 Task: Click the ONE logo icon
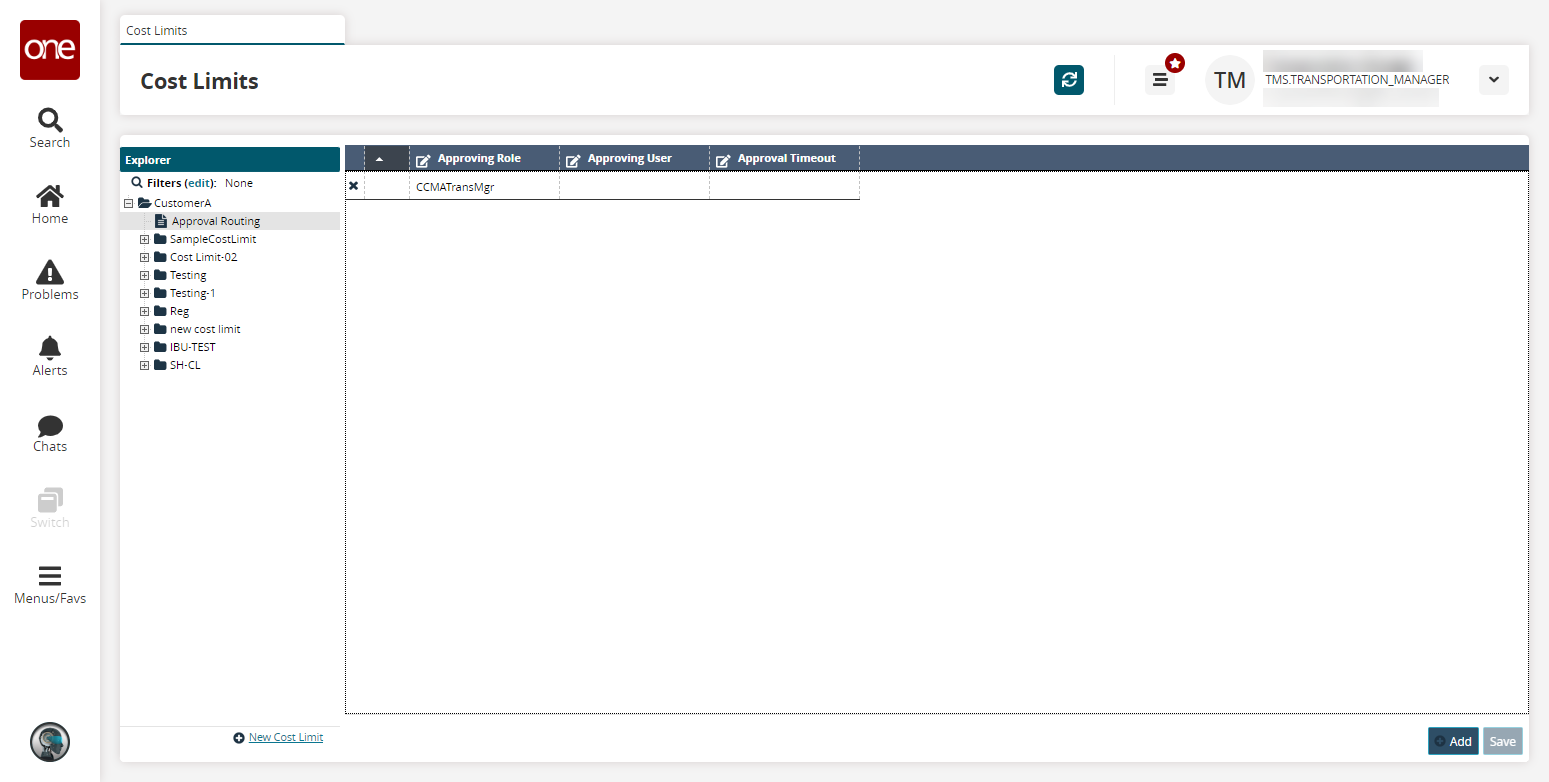pyautogui.click(x=50, y=50)
